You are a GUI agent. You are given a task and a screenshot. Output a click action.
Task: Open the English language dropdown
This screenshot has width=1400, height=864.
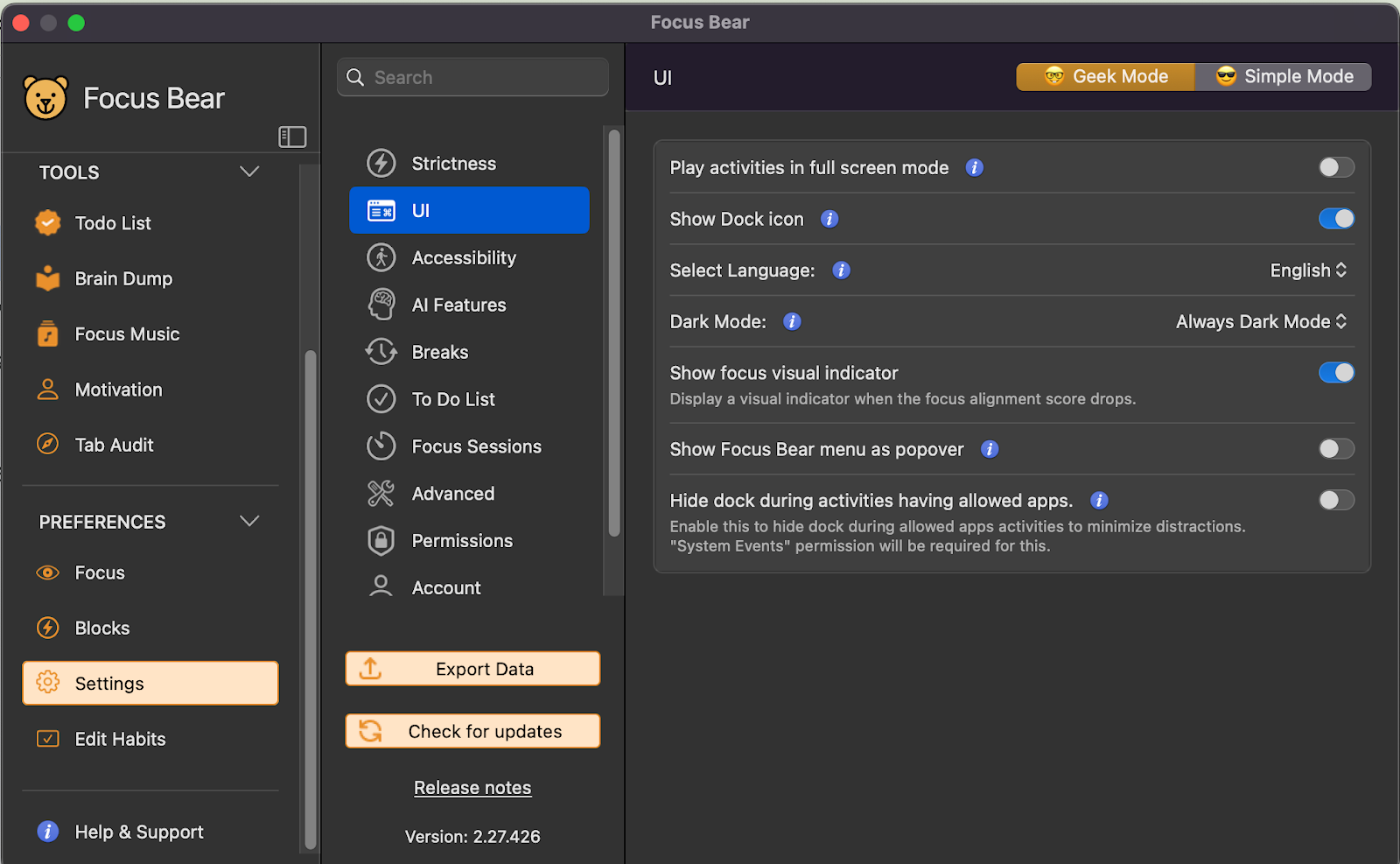click(1308, 270)
